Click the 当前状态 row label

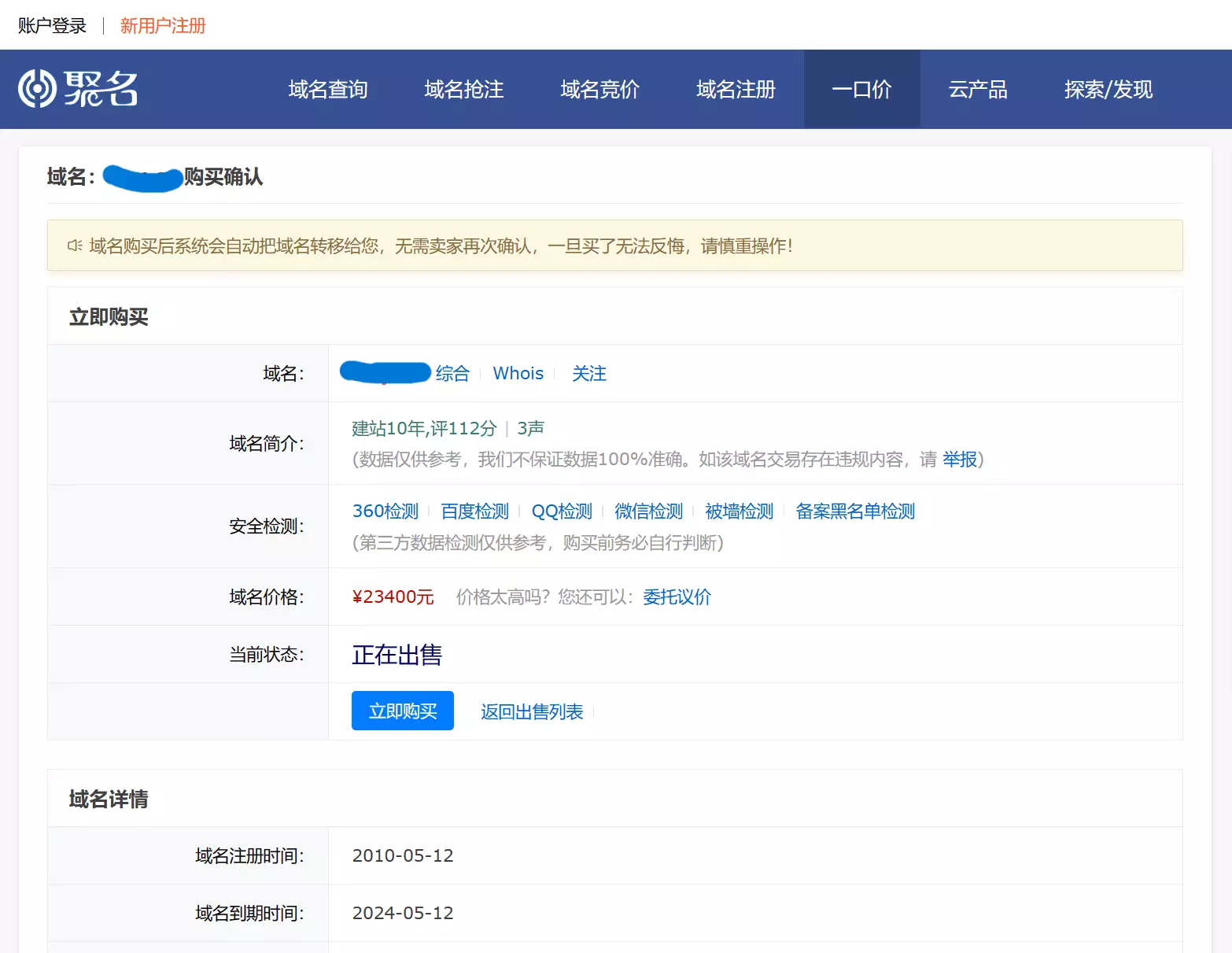tap(267, 654)
